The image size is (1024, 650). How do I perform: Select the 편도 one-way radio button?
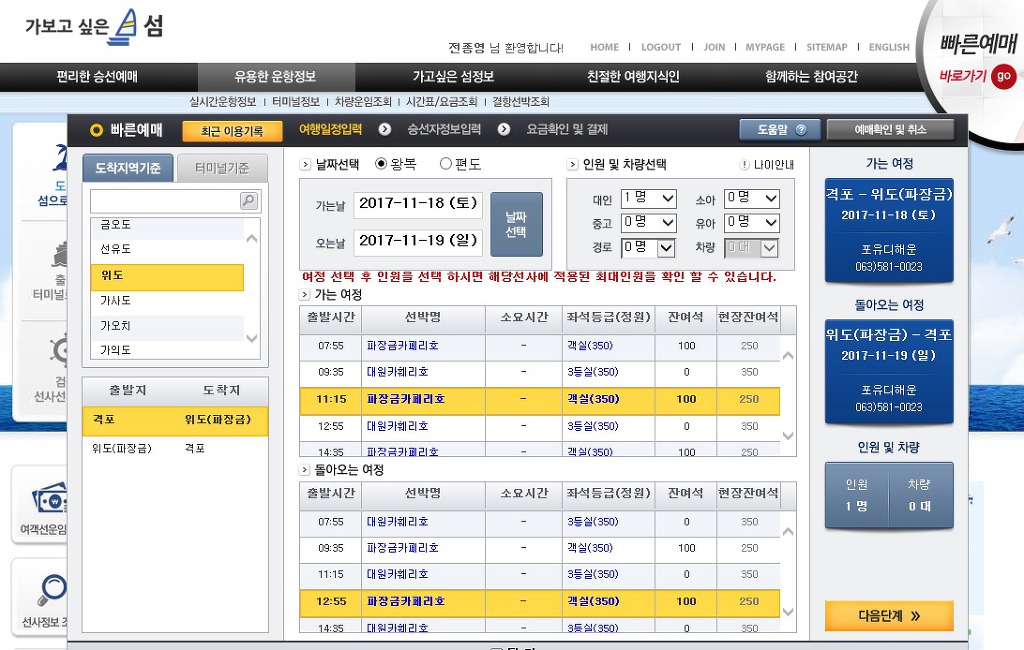446,163
